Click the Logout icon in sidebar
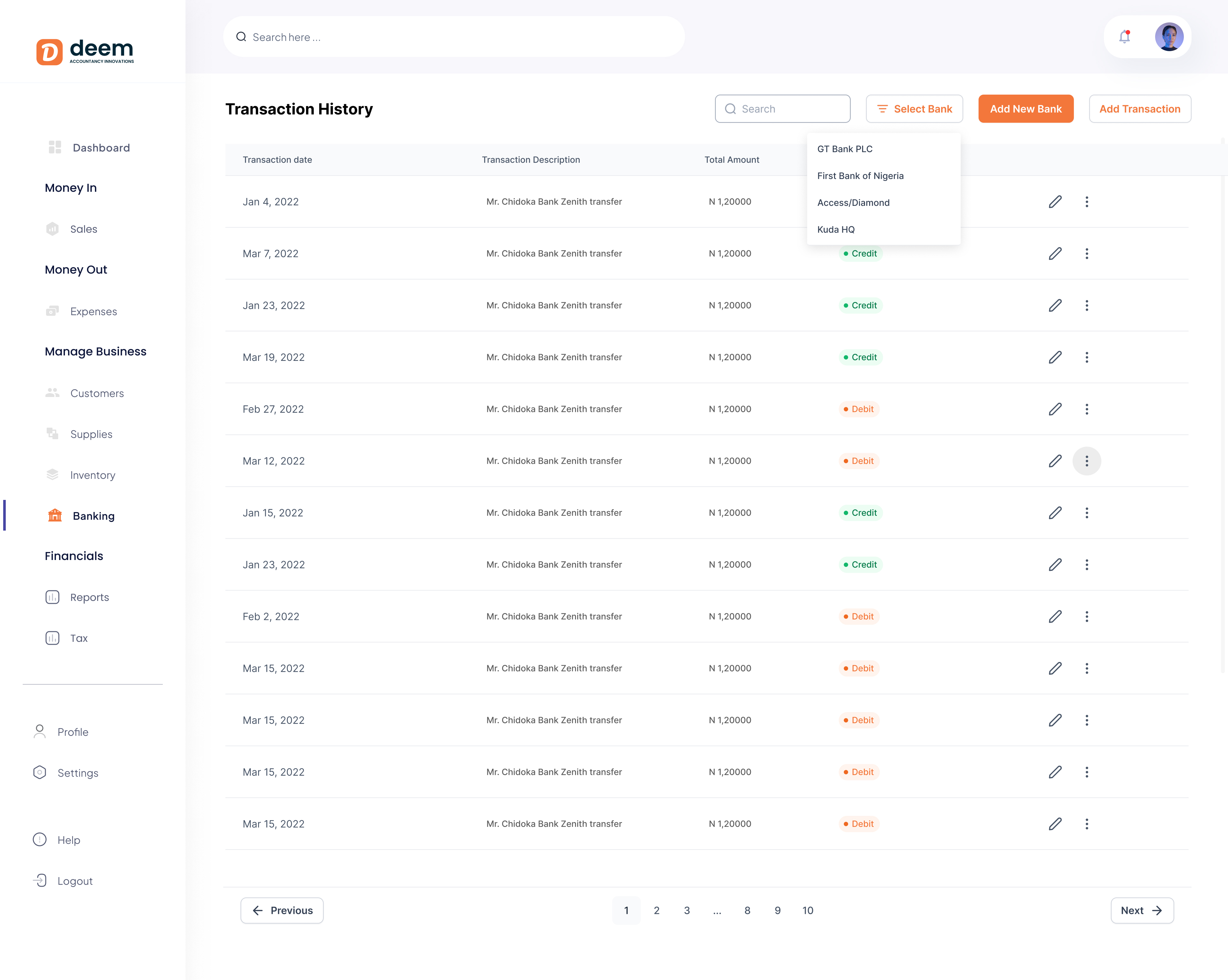The width and height of the screenshot is (1228, 980). 40,880
